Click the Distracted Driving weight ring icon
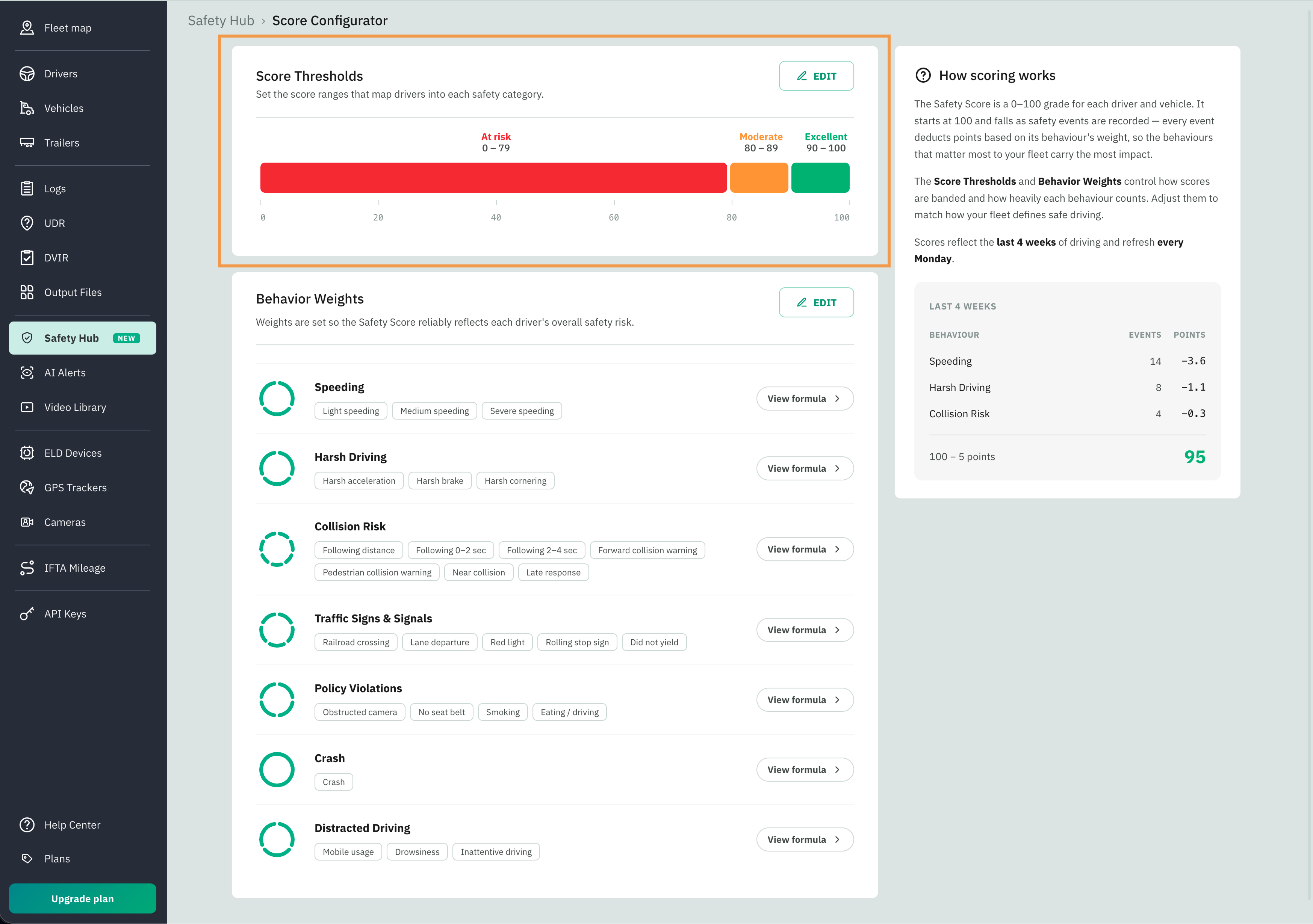The width and height of the screenshot is (1313, 924). 277,839
